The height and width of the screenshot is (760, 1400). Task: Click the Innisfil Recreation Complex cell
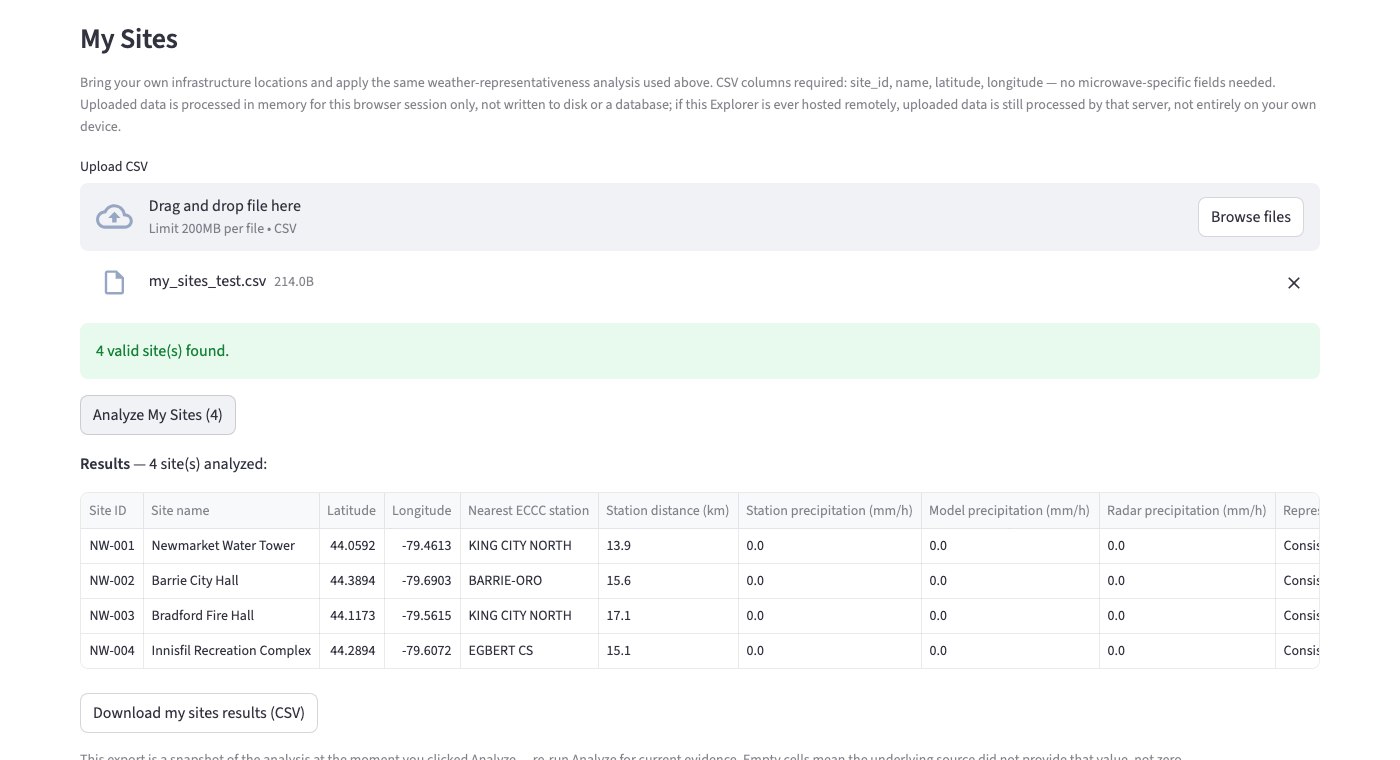[231, 651]
